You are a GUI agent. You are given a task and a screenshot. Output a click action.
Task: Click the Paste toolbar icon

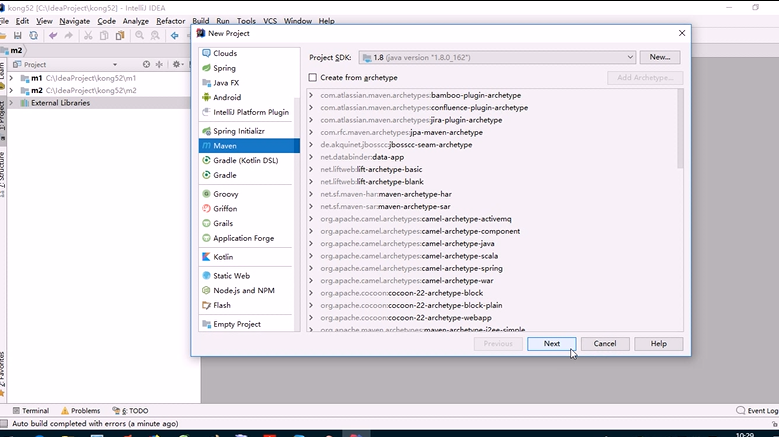click(x=120, y=35)
